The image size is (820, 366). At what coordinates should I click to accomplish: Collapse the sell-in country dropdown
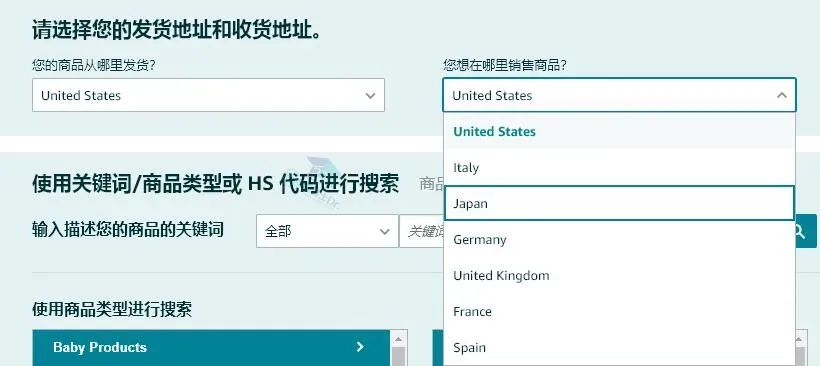(619, 95)
